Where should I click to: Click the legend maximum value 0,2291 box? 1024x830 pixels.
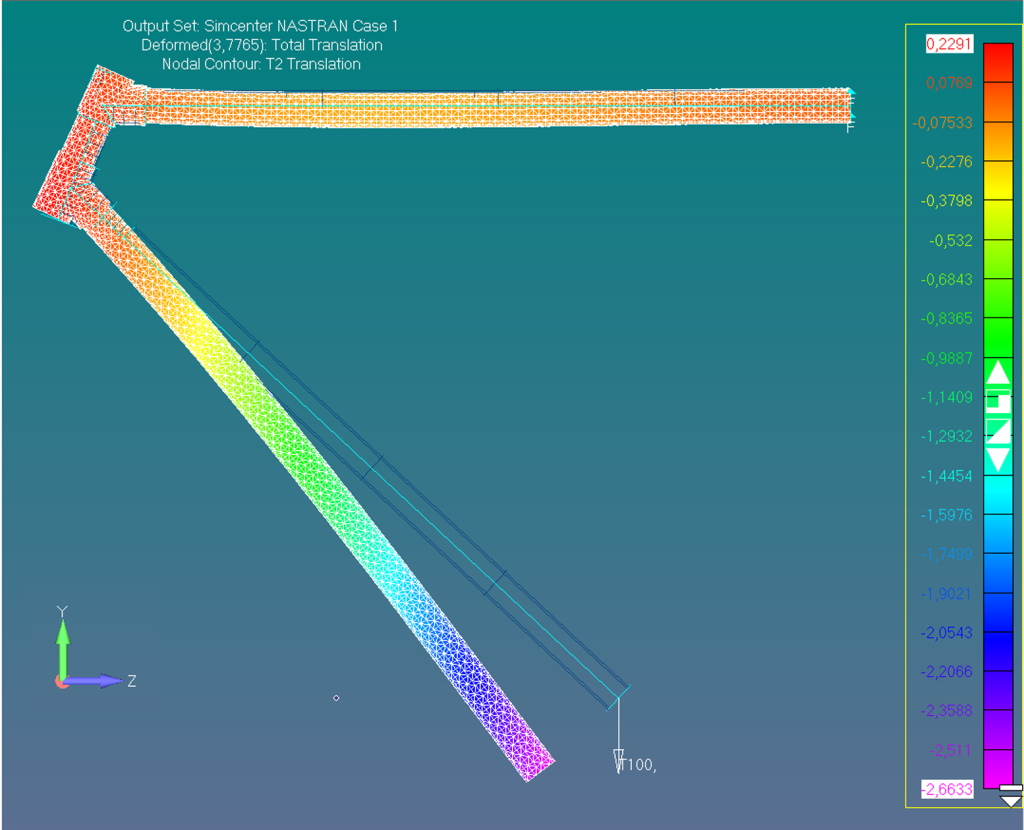click(942, 44)
